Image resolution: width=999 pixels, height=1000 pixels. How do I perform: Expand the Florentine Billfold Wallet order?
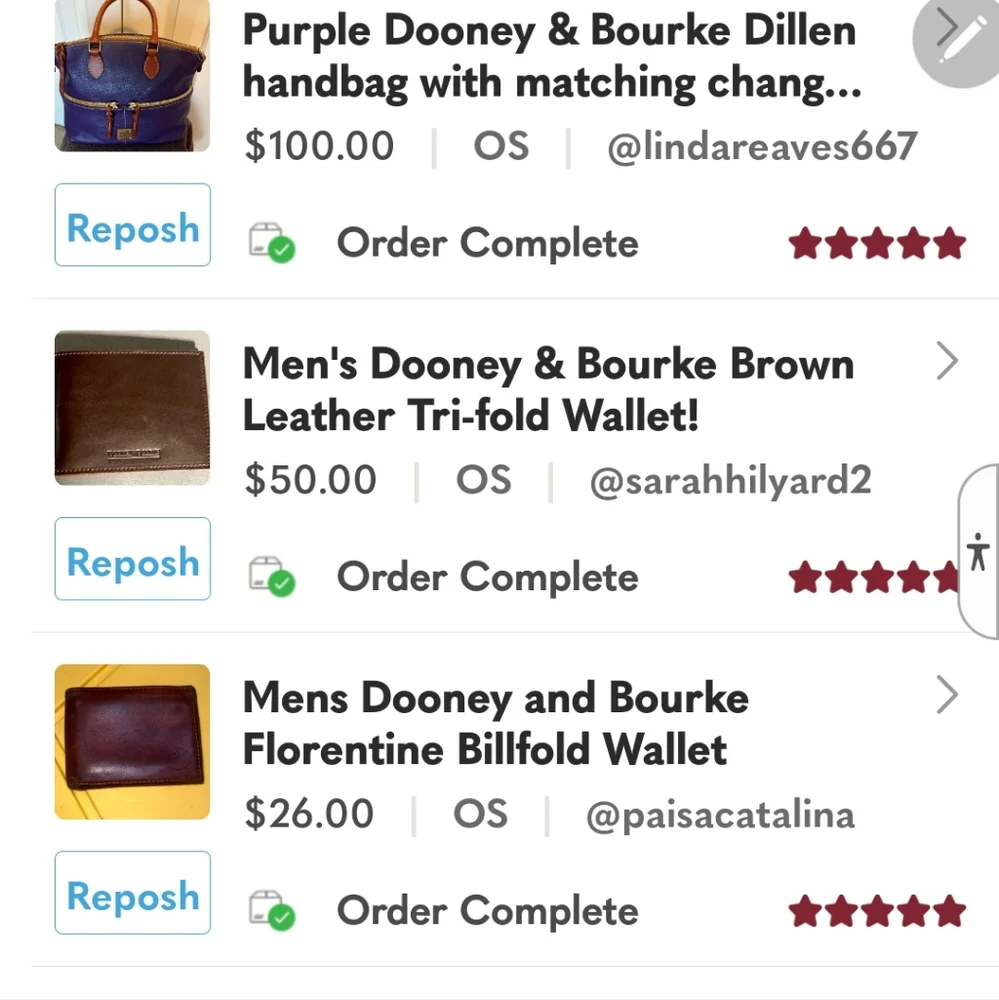coord(946,696)
